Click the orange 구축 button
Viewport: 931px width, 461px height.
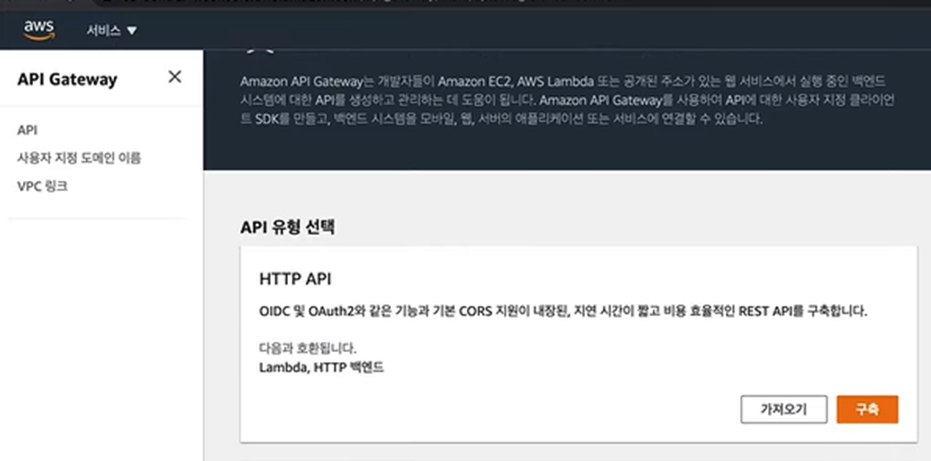coord(867,409)
